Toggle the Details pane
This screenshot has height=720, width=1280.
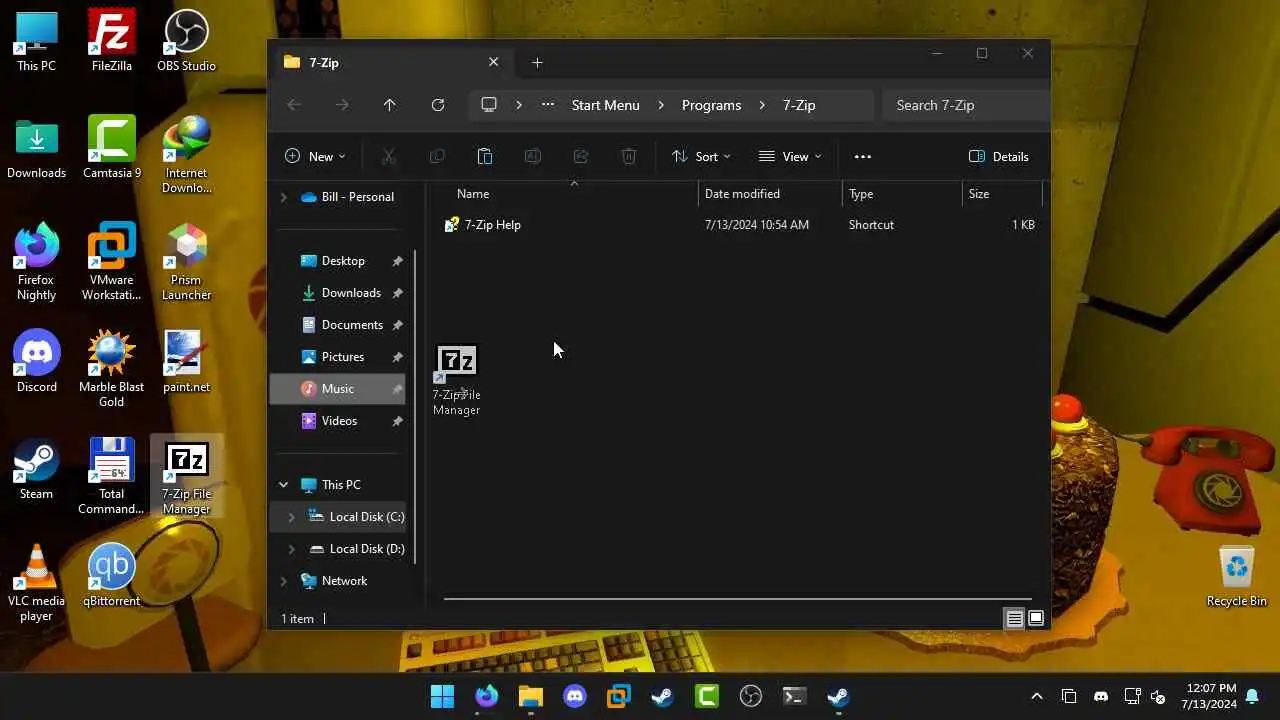(999, 156)
